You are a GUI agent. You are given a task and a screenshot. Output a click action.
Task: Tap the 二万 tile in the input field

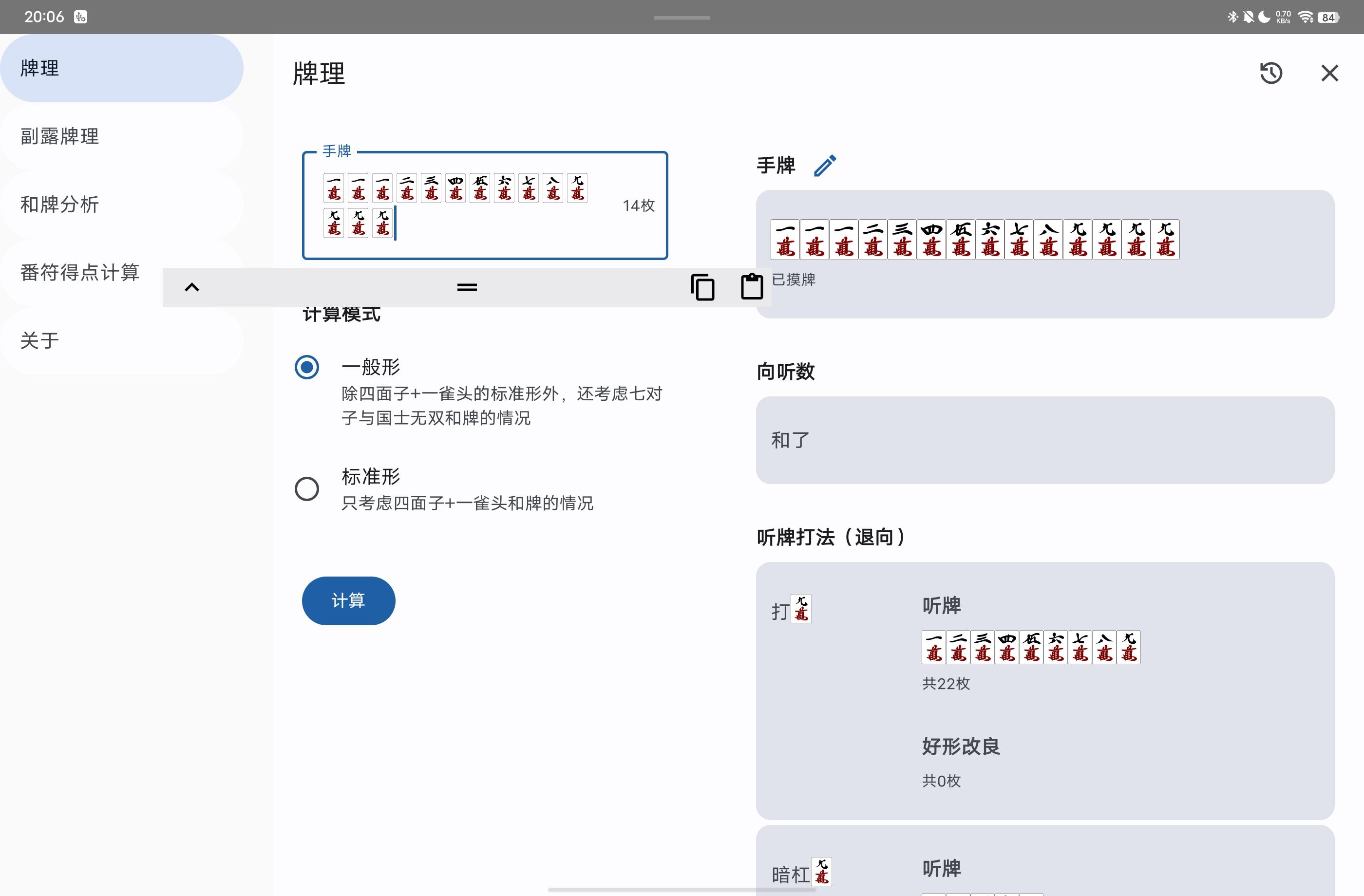click(x=407, y=188)
